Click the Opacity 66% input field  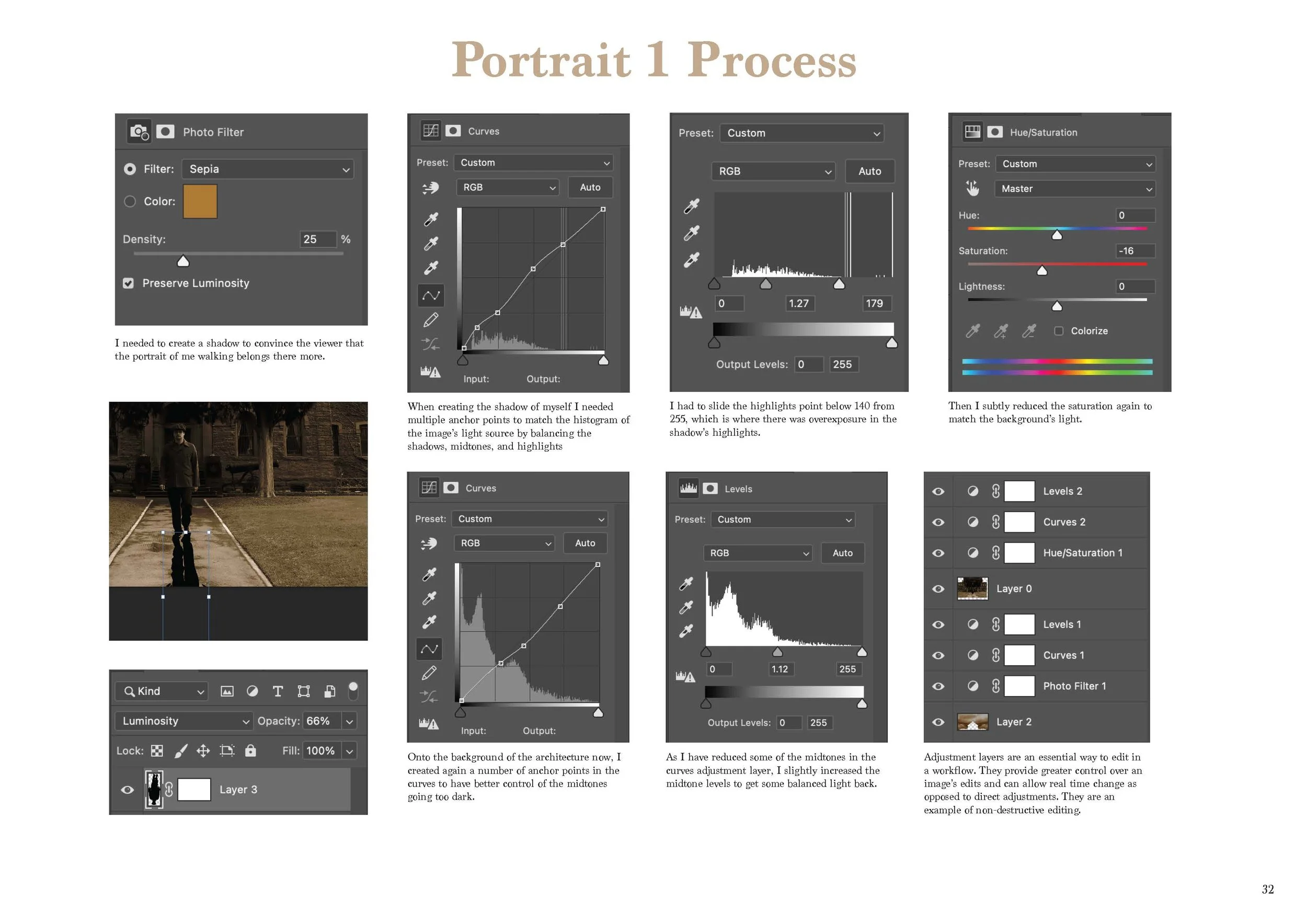point(321,721)
